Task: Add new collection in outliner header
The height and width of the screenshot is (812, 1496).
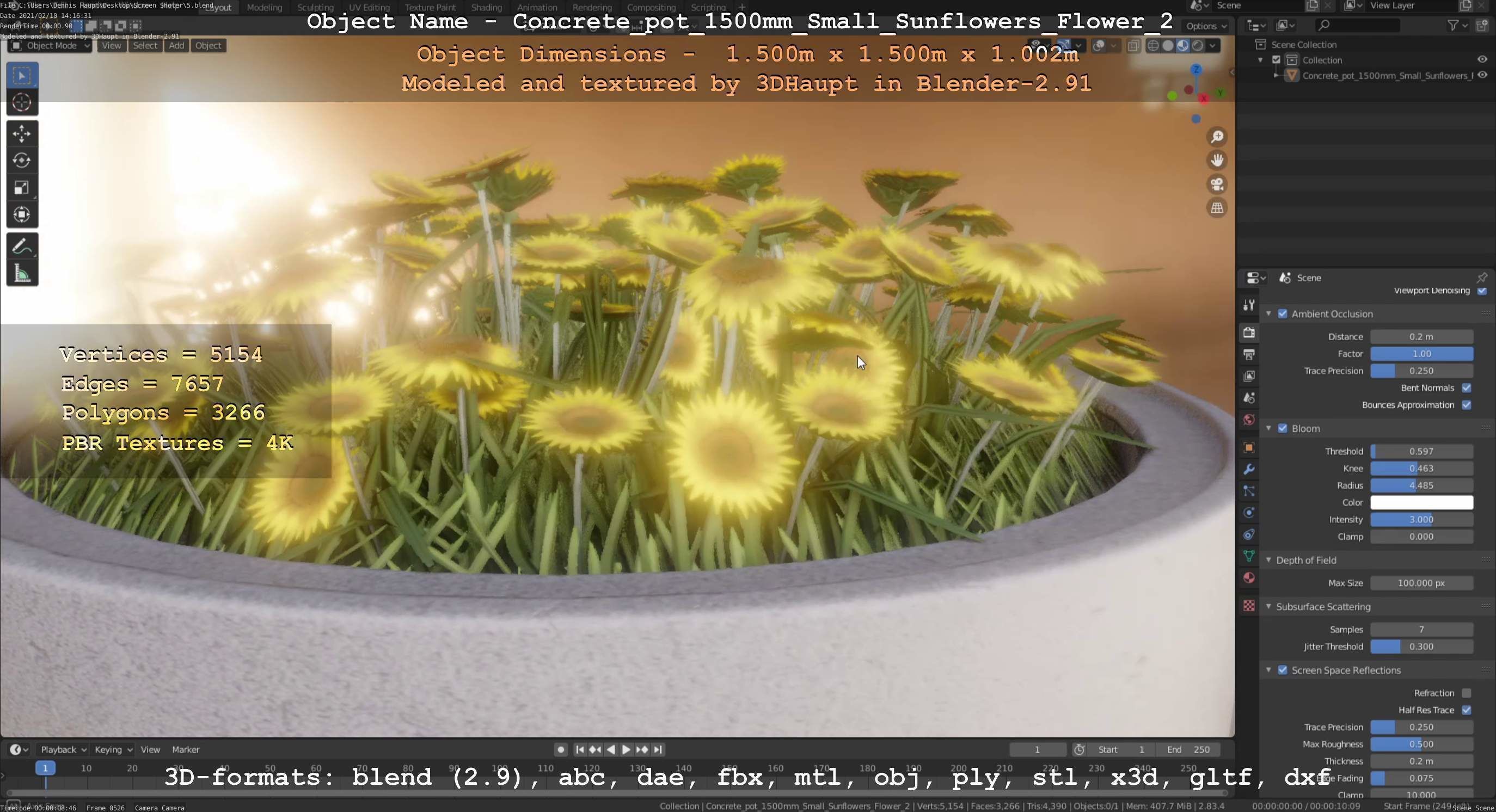Action: click(1482, 25)
